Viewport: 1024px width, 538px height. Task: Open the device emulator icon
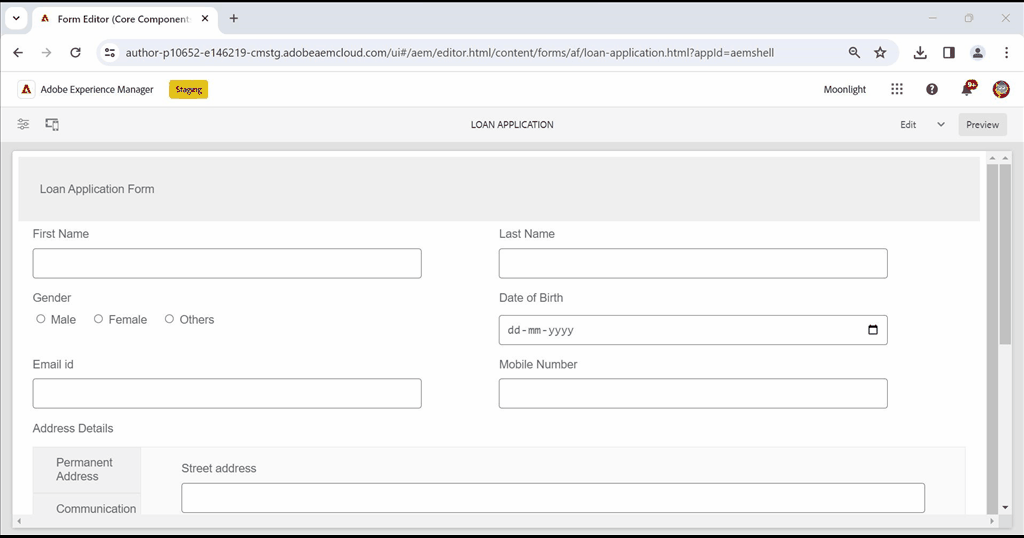[52, 124]
